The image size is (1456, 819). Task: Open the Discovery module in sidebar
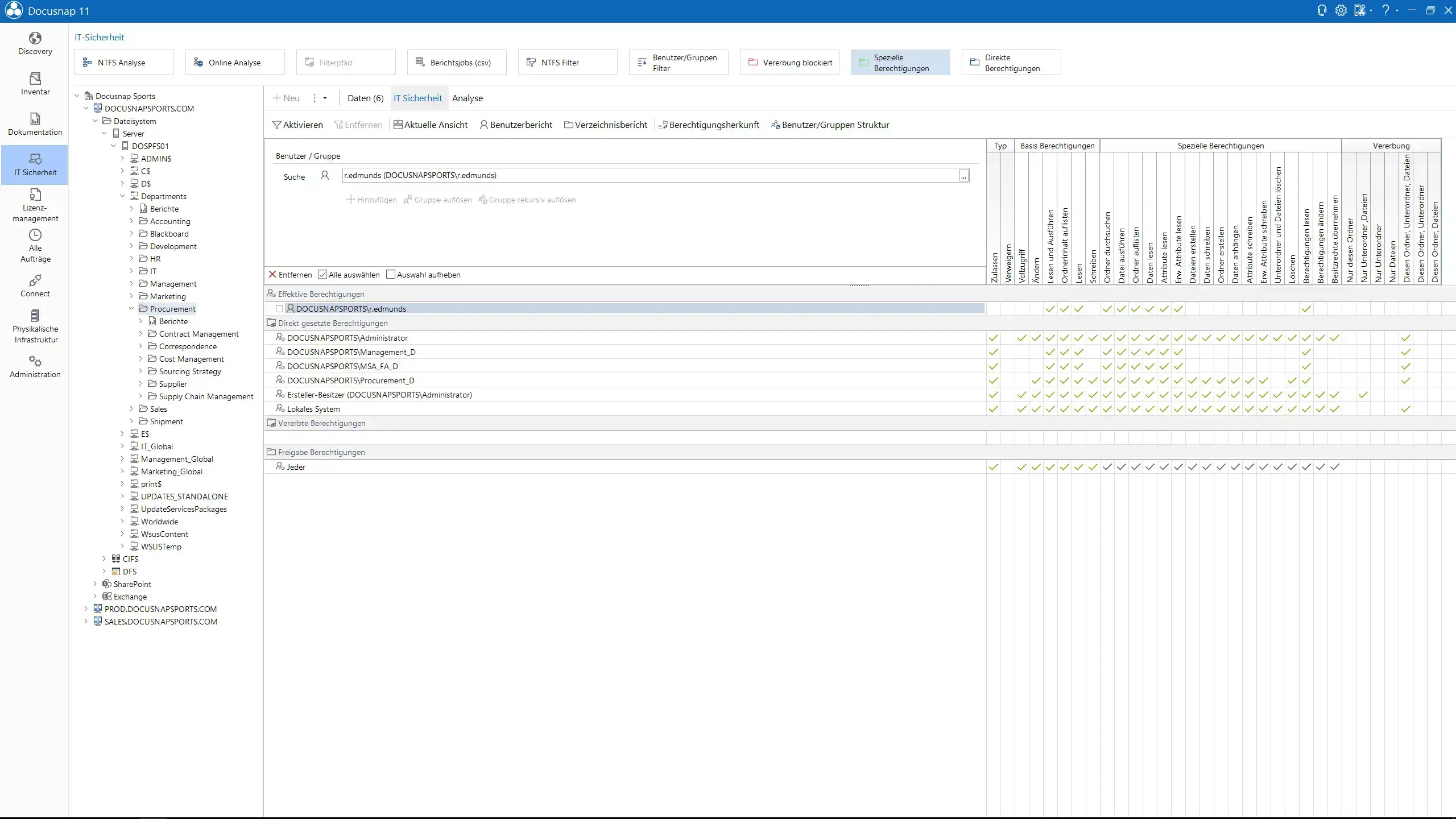35,44
